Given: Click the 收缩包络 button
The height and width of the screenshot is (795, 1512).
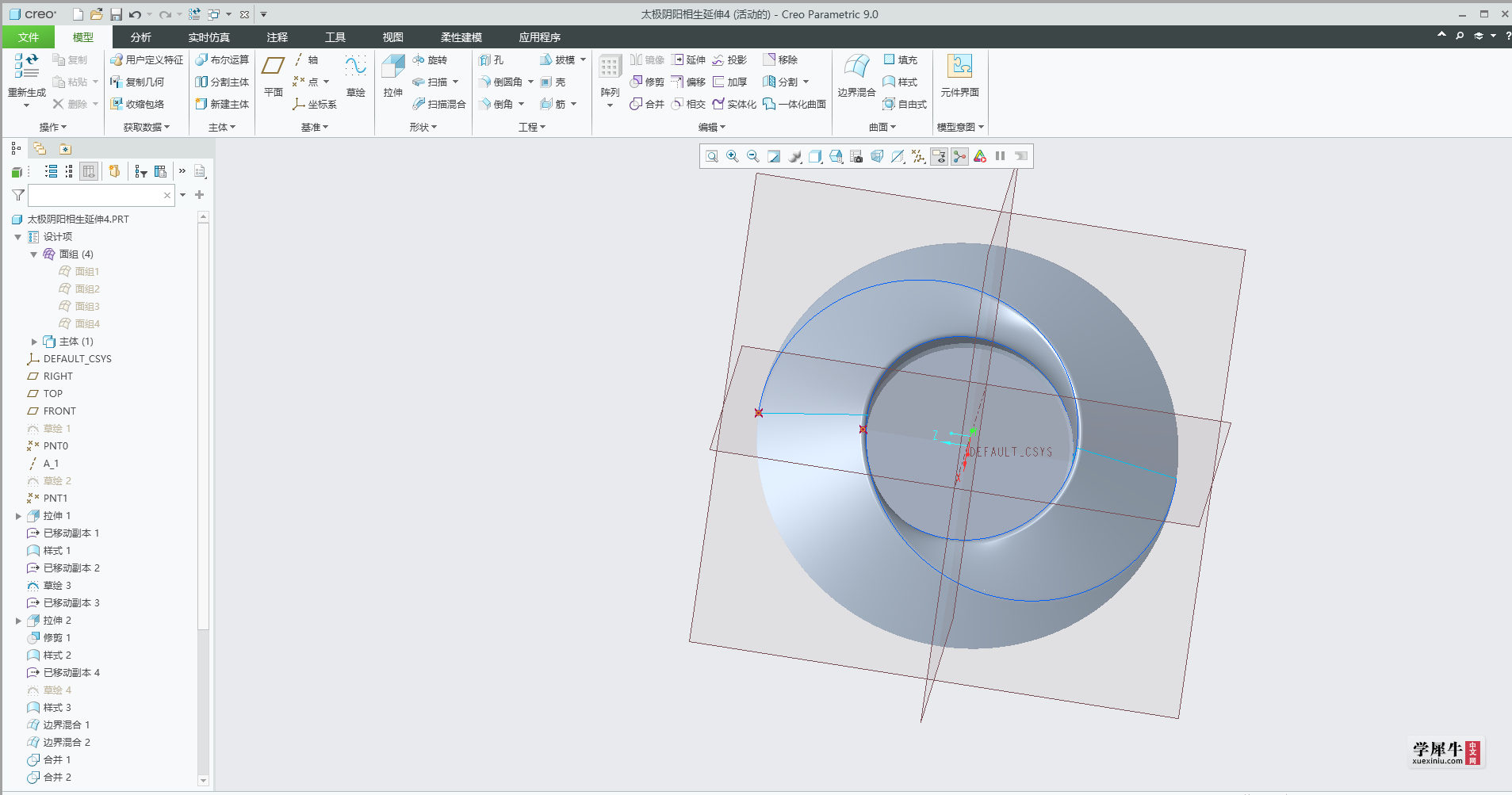Looking at the screenshot, I should pyautogui.click(x=137, y=104).
